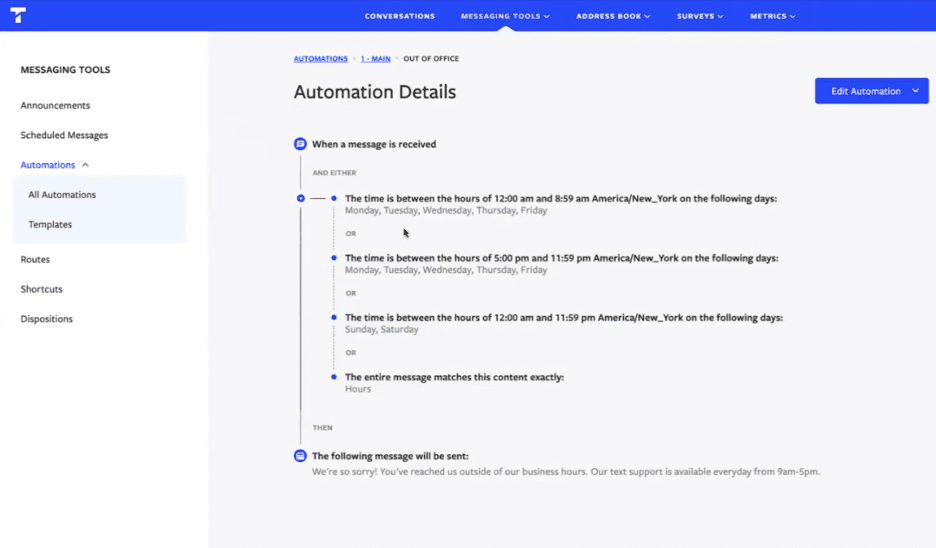The width and height of the screenshot is (936, 548).
Task: Open Announcements in the sidebar
Action: coord(55,106)
